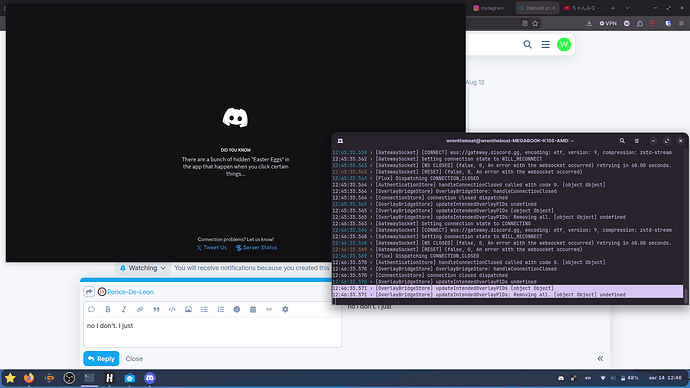Viewport: 690px width, 388px height.
Task: Click the red extension icon in browser toolbar
Action: 653,23
